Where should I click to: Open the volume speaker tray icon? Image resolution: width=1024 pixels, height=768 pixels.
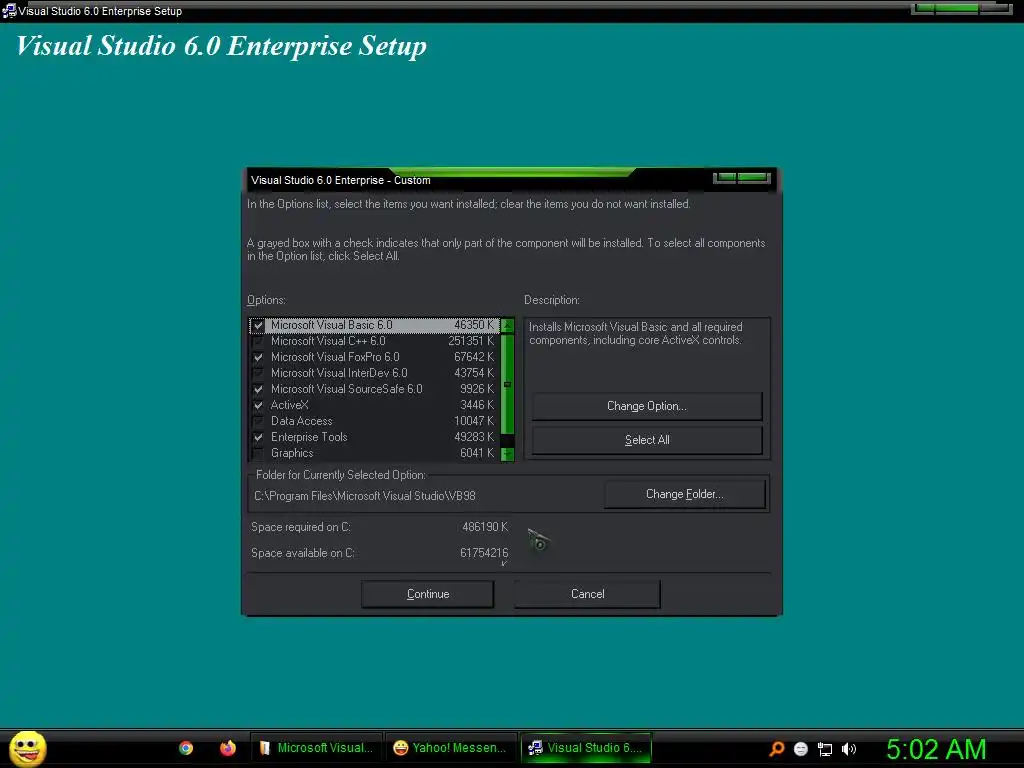848,749
